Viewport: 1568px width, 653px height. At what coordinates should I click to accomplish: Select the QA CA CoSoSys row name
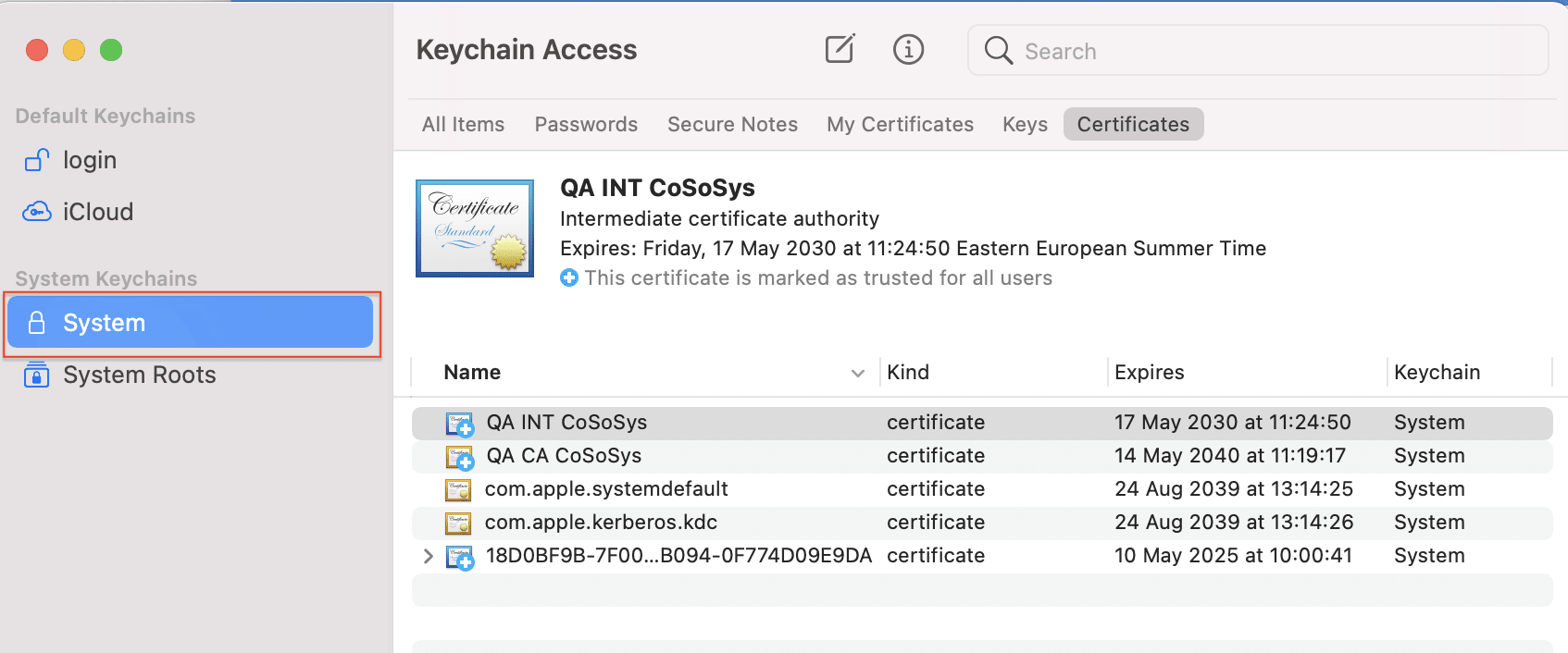pyautogui.click(x=564, y=456)
